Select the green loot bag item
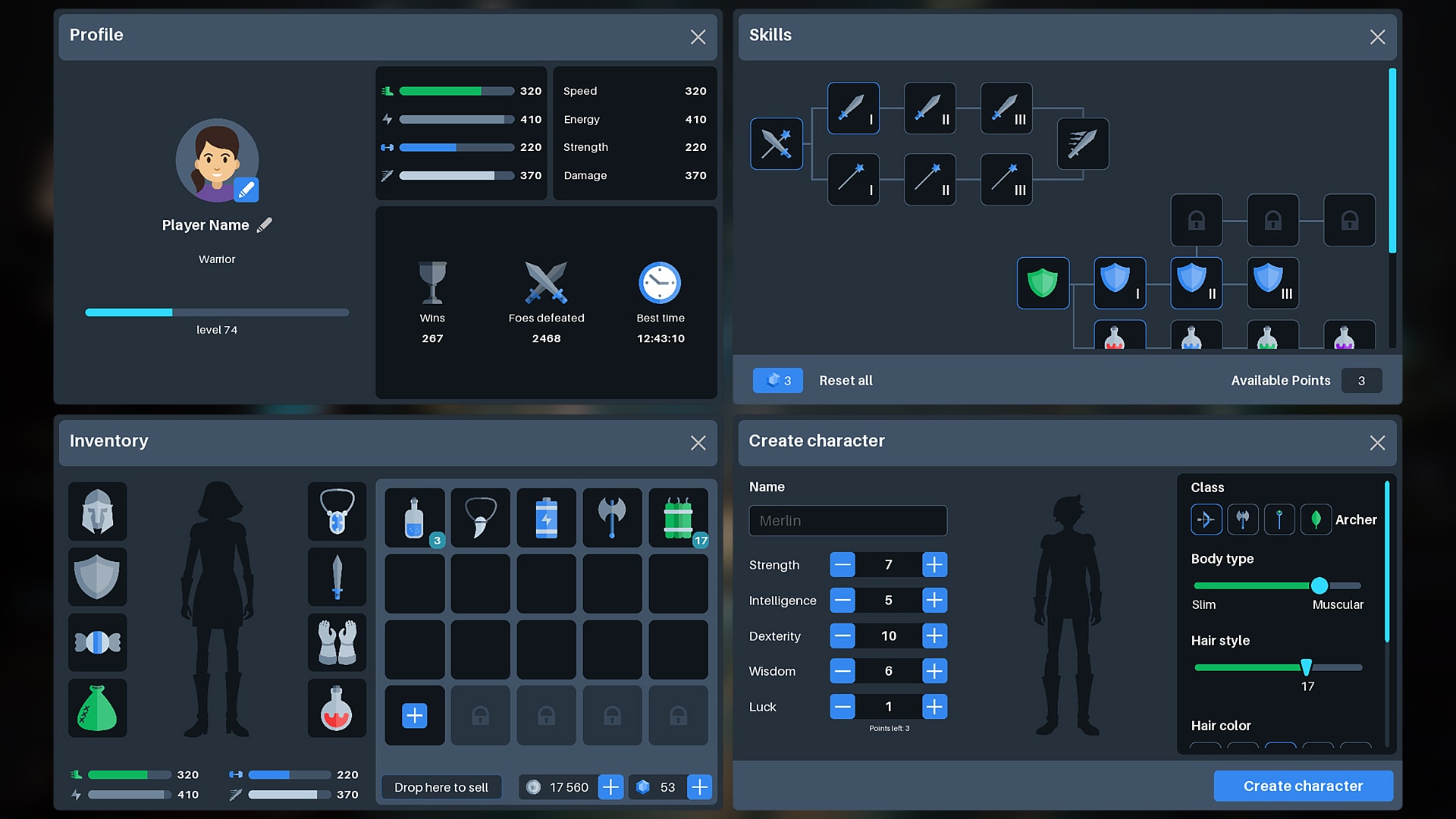The image size is (1456, 819). pos(97,708)
